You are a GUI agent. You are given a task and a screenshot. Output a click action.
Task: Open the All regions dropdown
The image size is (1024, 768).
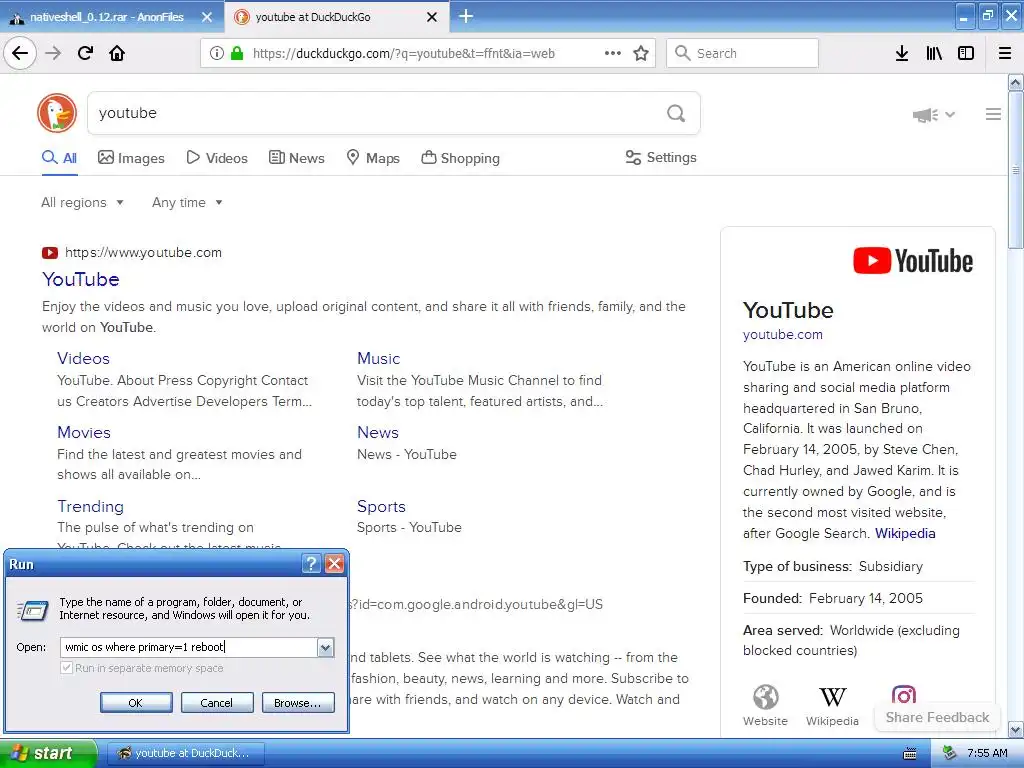[82, 202]
